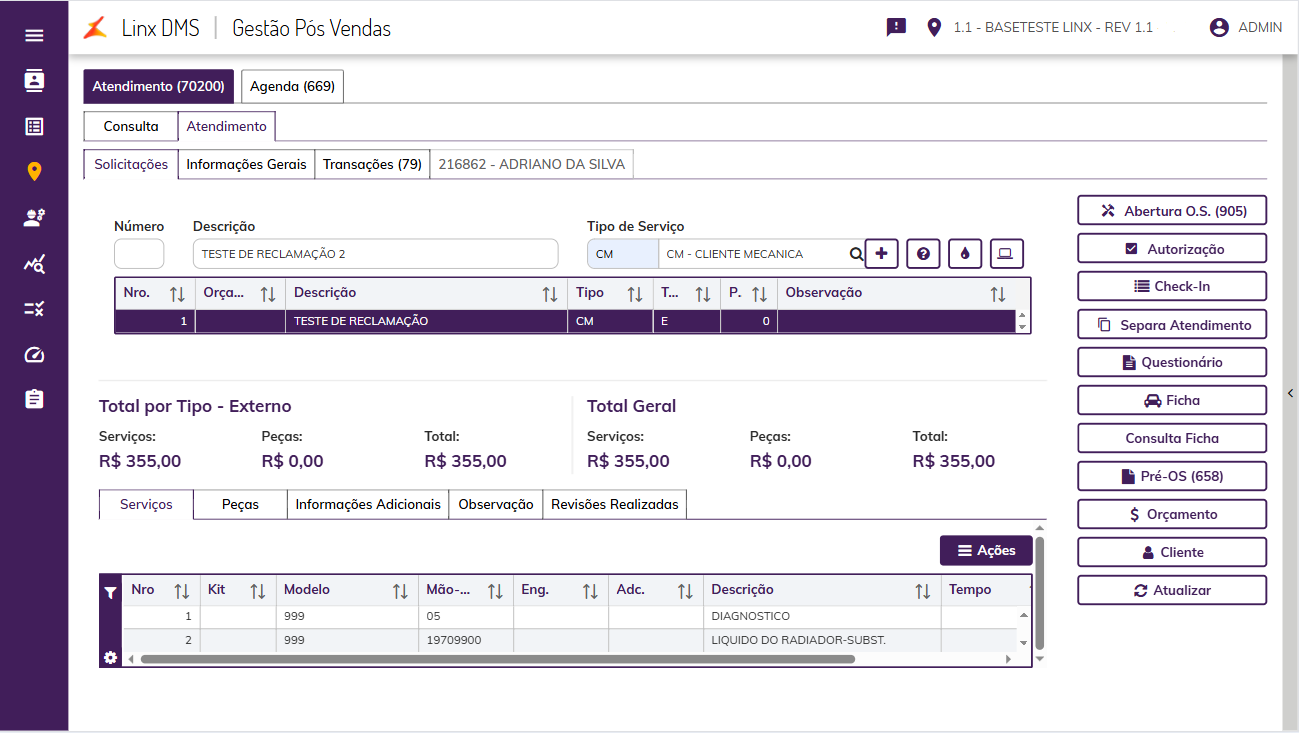Switch to the Atendimento (70200) tab
The width and height of the screenshot is (1299, 733).
tap(159, 86)
